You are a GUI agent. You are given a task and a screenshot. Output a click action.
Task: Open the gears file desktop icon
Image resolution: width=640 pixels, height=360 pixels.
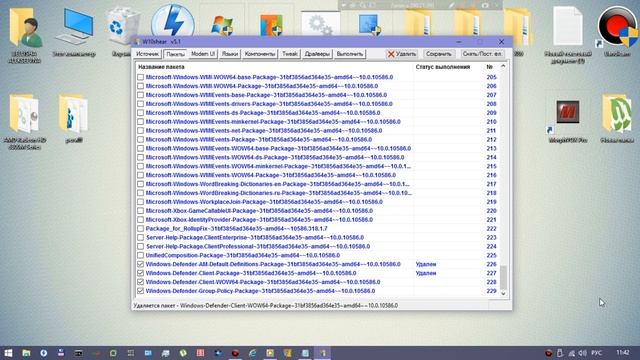point(321,24)
